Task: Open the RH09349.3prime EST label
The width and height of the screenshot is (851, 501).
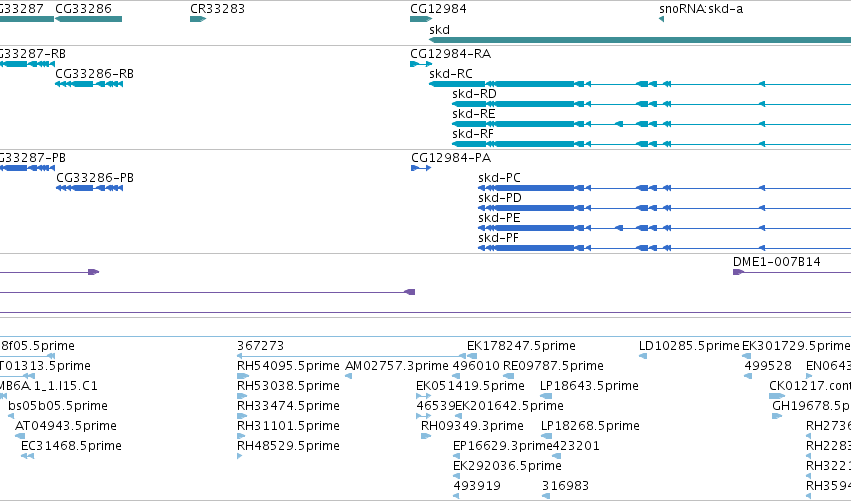Action: (x=472, y=426)
